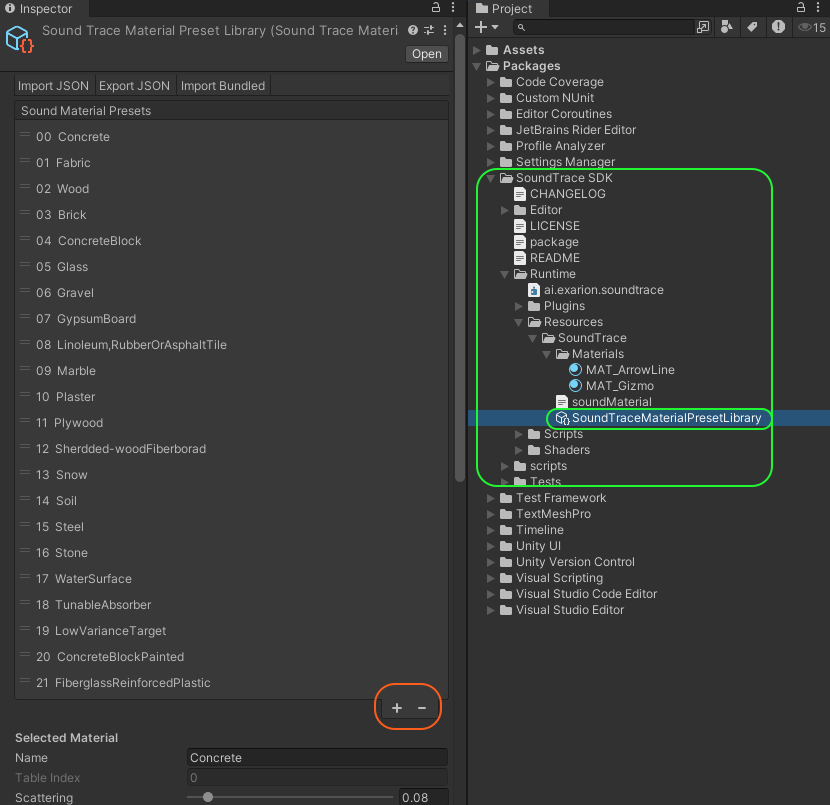The image size is (830, 805).
Task: Expand the Shaders folder
Action: click(519, 450)
